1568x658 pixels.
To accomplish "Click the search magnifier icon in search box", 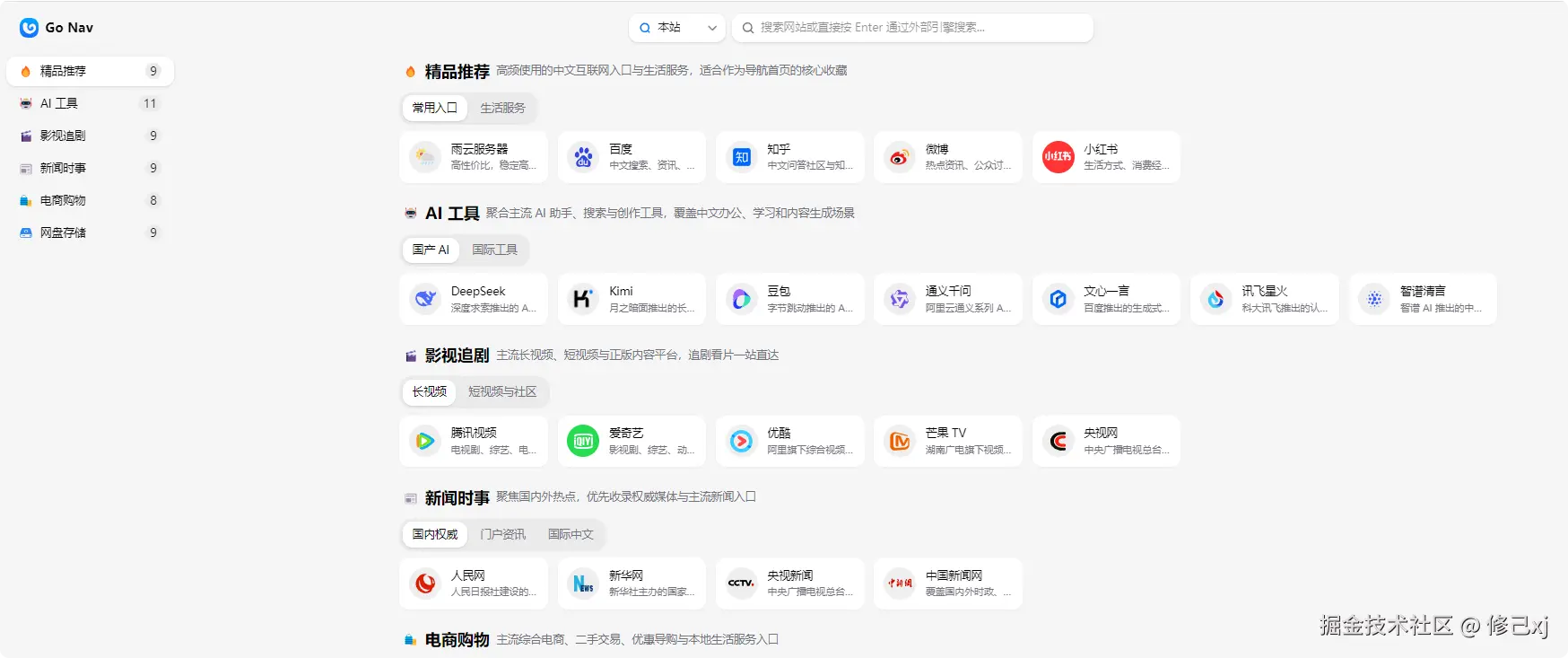I will click(x=747, y=28).
